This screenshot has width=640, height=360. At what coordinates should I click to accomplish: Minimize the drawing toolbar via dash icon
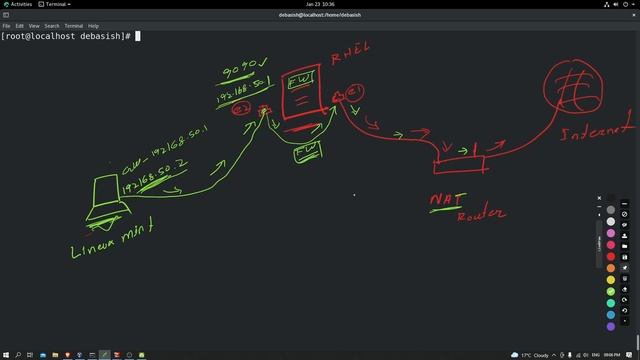(599, 207)
